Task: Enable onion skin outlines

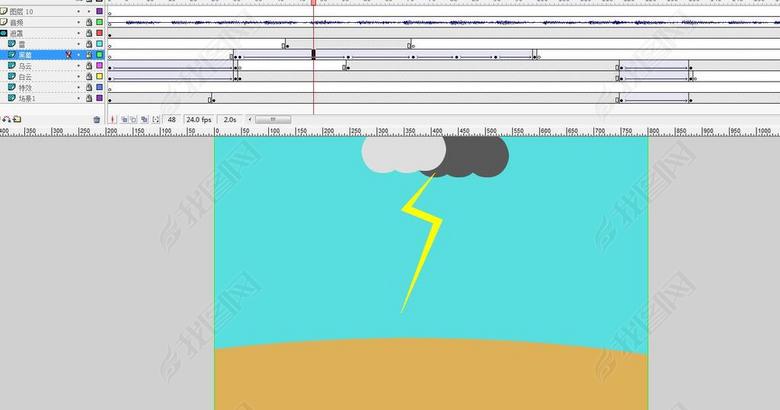Action: (x=134, y=119)
